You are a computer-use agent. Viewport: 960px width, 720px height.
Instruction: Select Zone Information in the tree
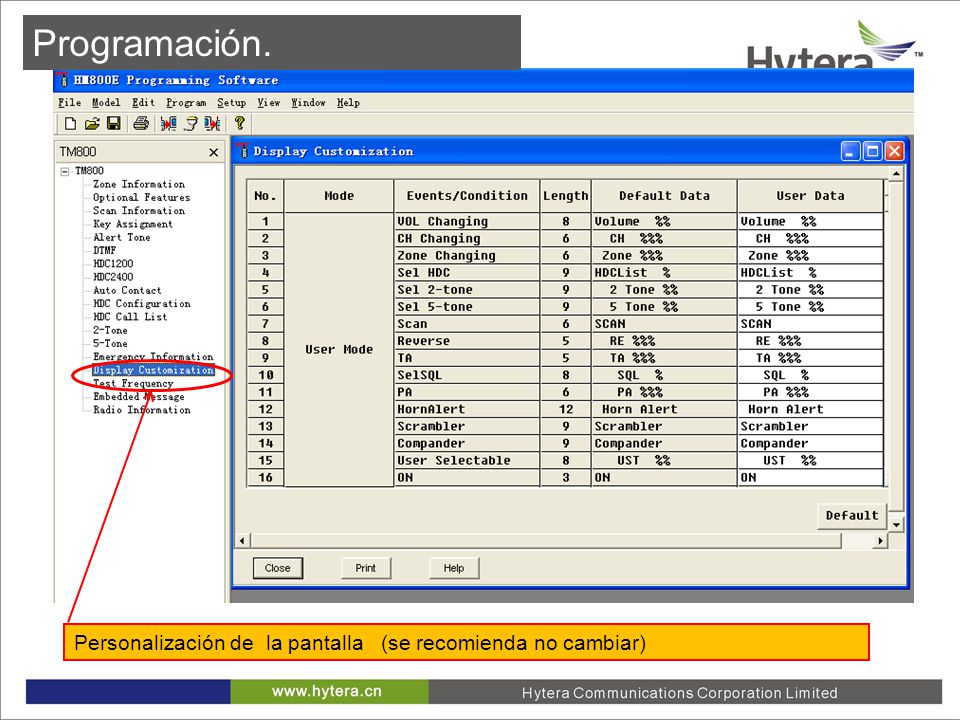click(x=138, y=184)
